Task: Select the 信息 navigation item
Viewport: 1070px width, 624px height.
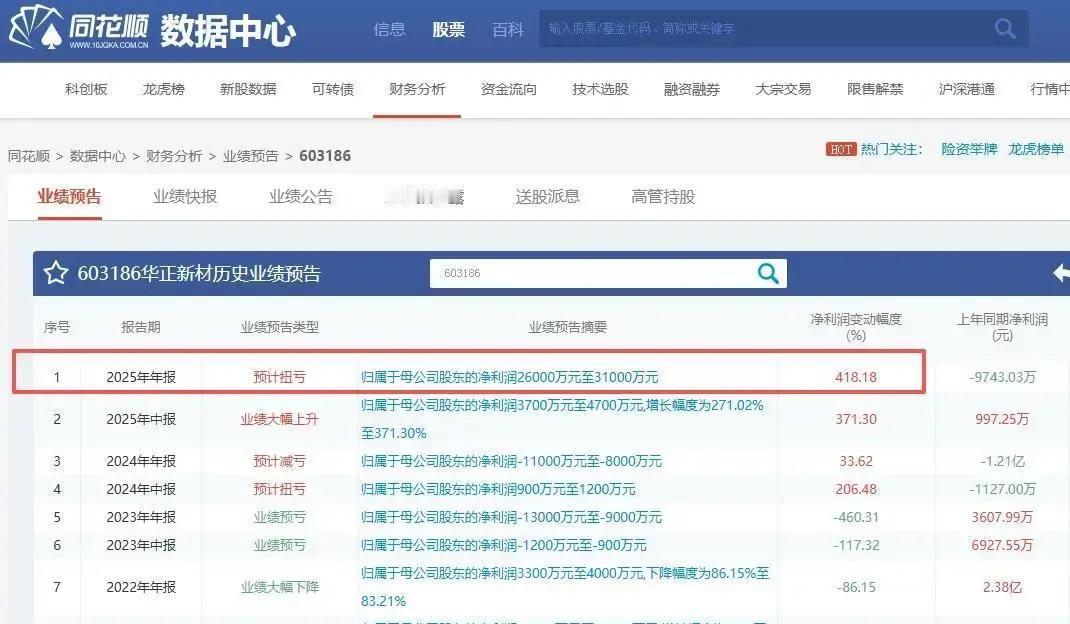Action: click(x=389, y=29)
